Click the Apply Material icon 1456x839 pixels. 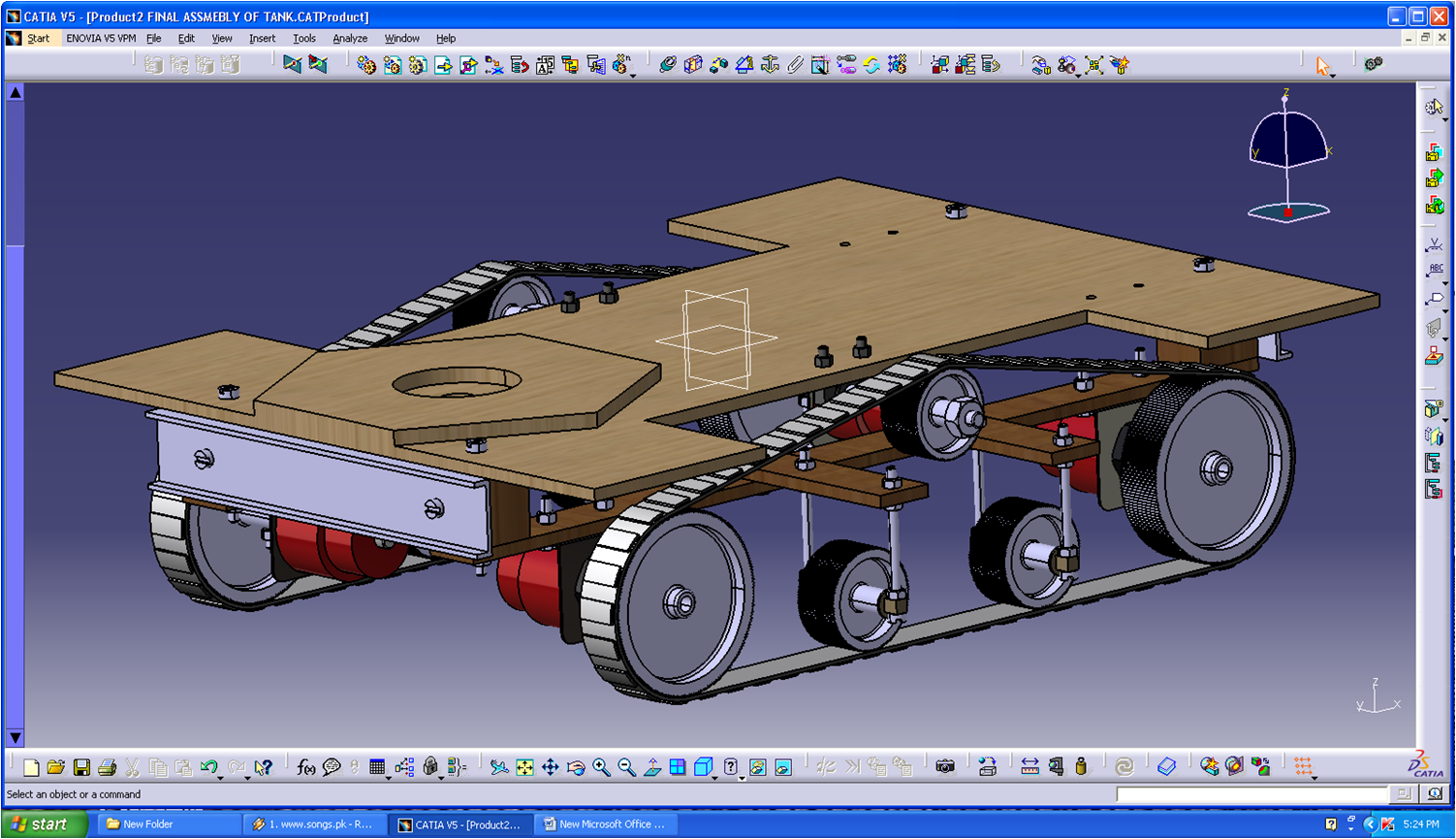pyautogui.click(x=1124, y=767)
